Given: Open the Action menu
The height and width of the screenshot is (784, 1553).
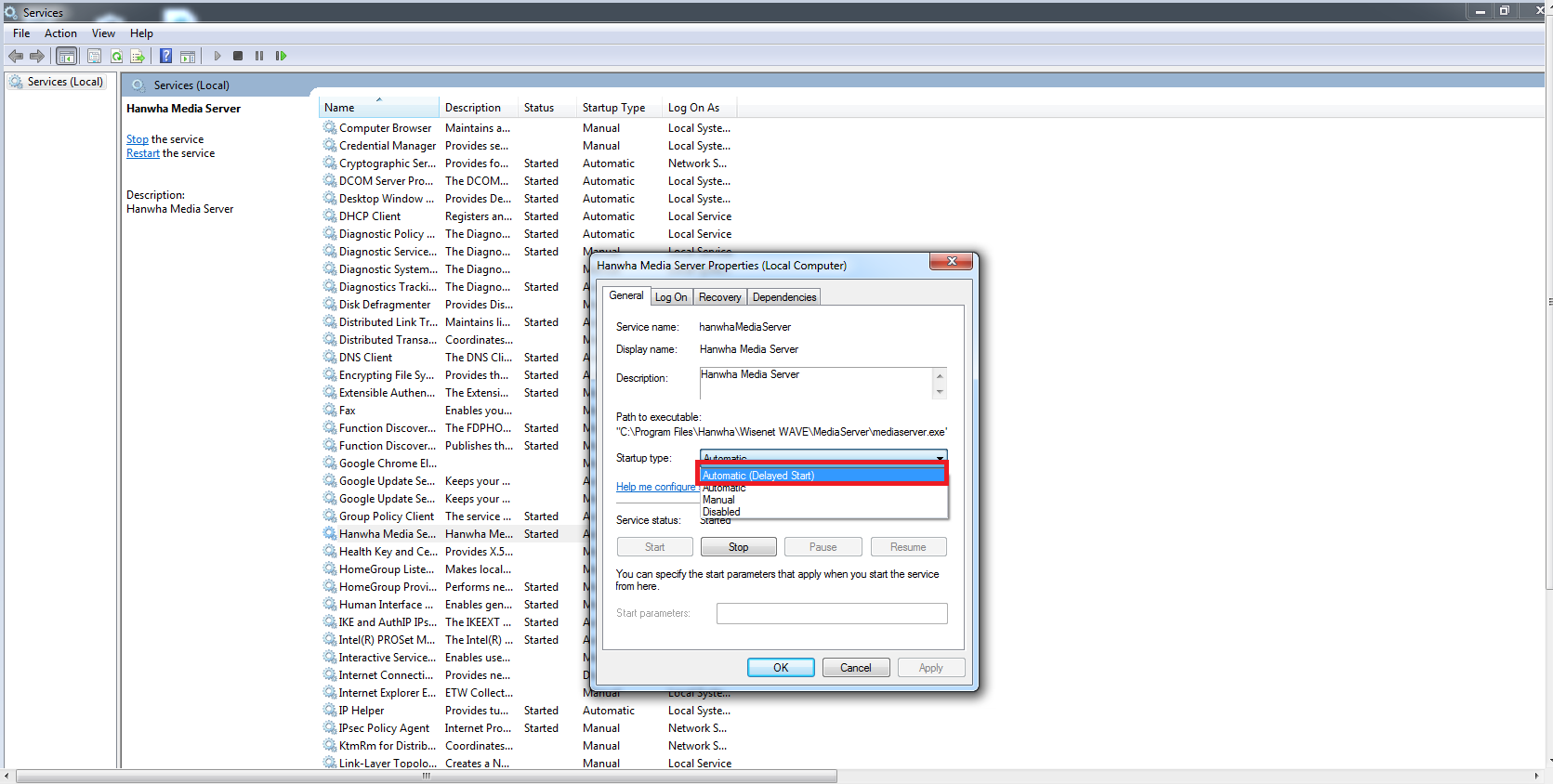Looking at the screenshot, I should pos(60,33).
